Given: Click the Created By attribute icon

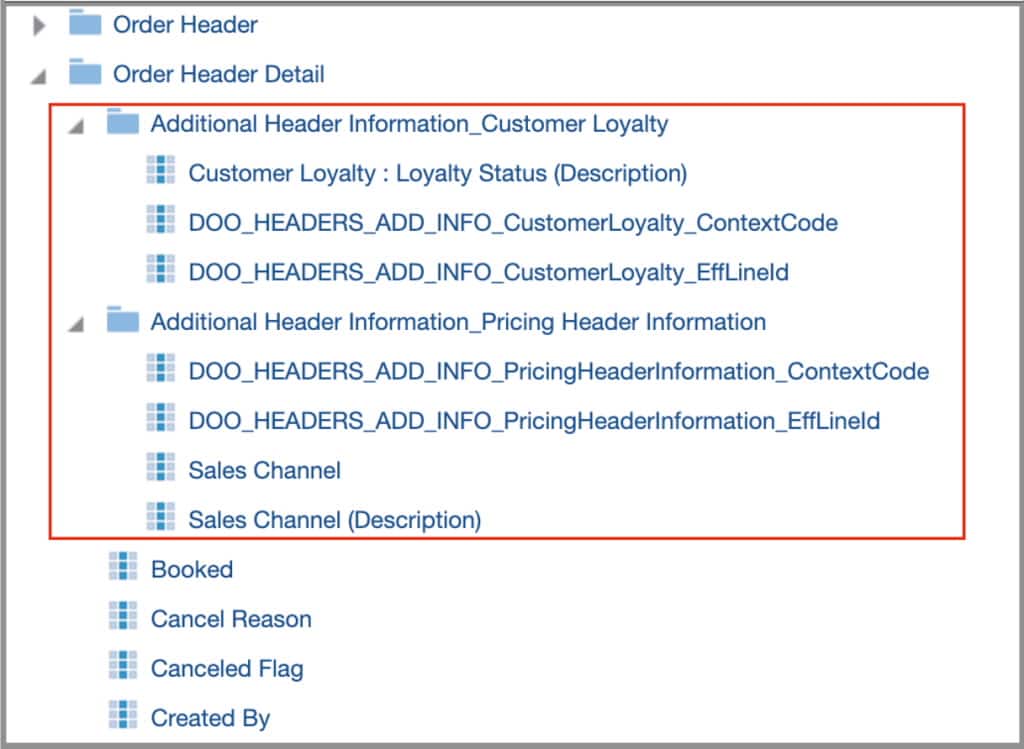Looking at the screenshot, I should [122, 717].
